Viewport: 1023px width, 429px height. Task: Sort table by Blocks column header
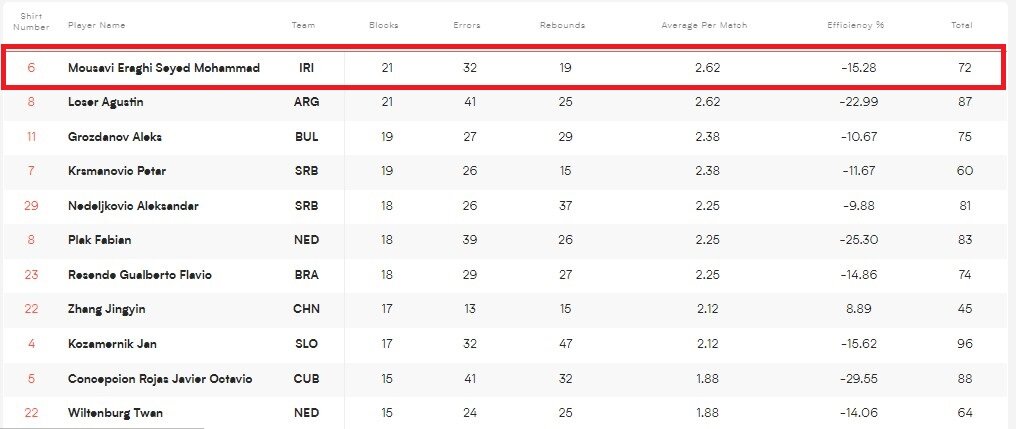(383, 25)
